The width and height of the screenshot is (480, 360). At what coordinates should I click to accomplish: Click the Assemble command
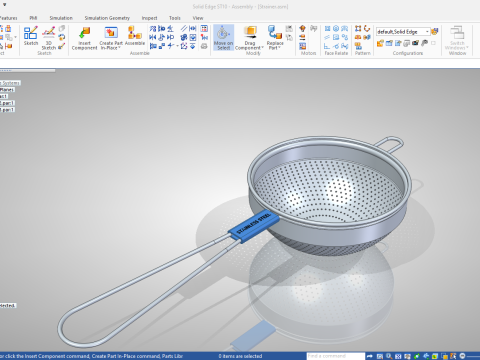point(135,36)
